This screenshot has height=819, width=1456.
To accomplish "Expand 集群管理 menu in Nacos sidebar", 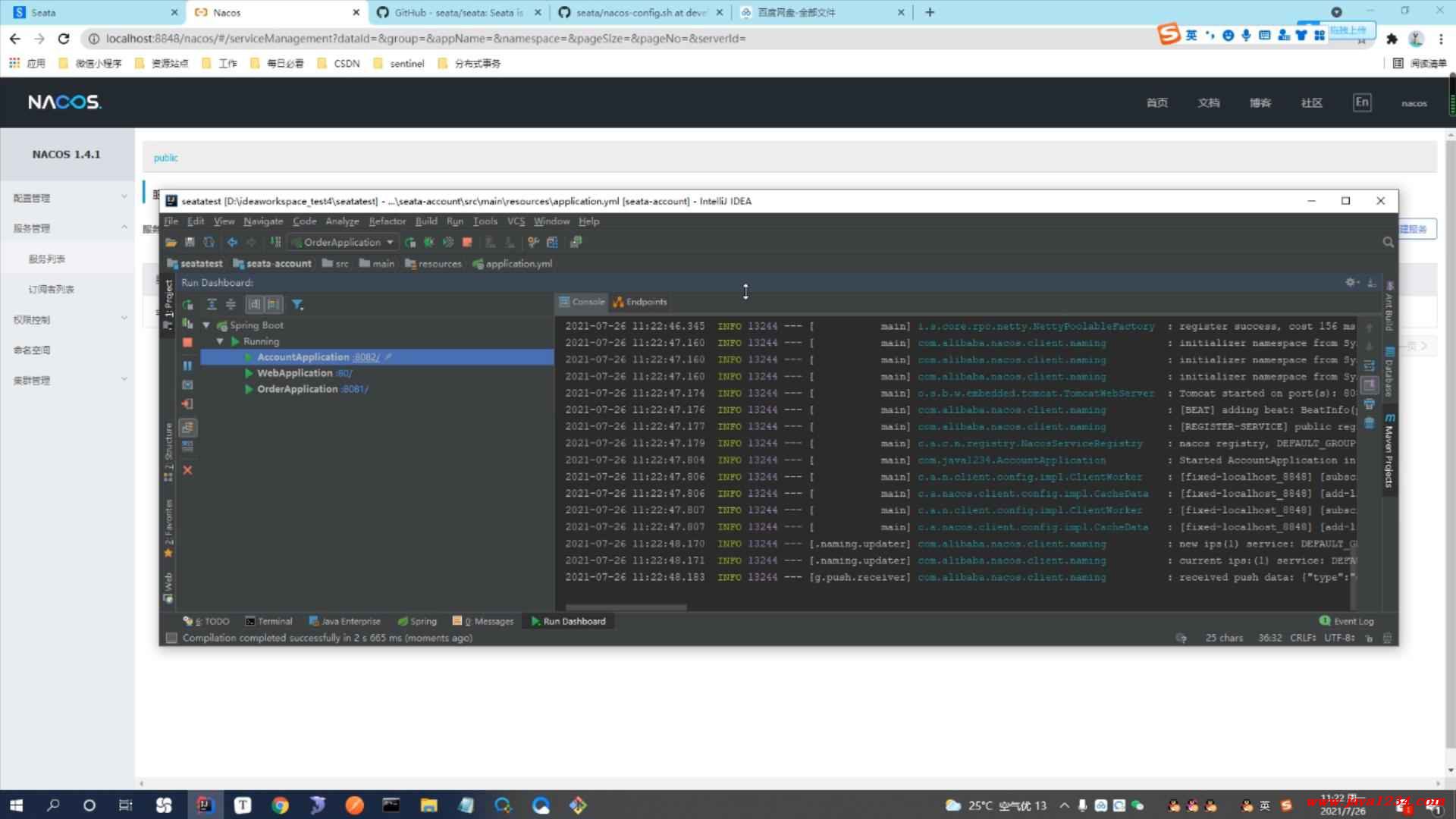I will (x=69, y=380).
